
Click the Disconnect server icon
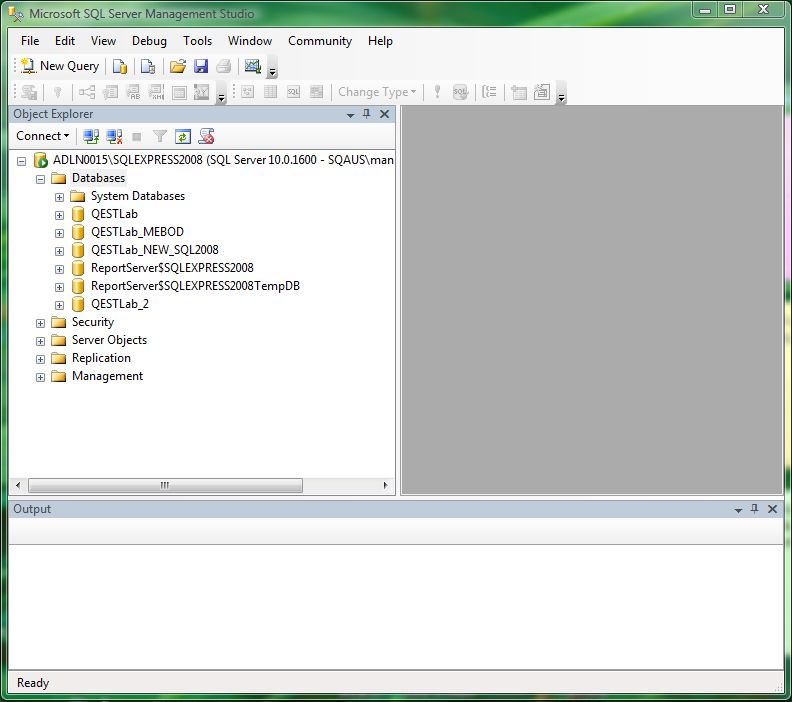[114, 136]
